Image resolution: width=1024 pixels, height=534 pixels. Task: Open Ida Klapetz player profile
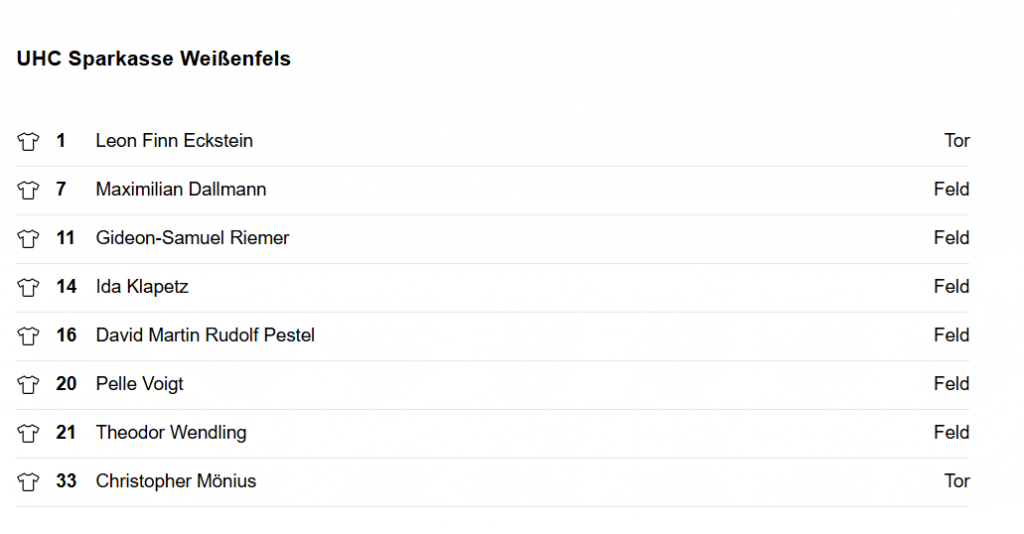(x=142, y=287)
